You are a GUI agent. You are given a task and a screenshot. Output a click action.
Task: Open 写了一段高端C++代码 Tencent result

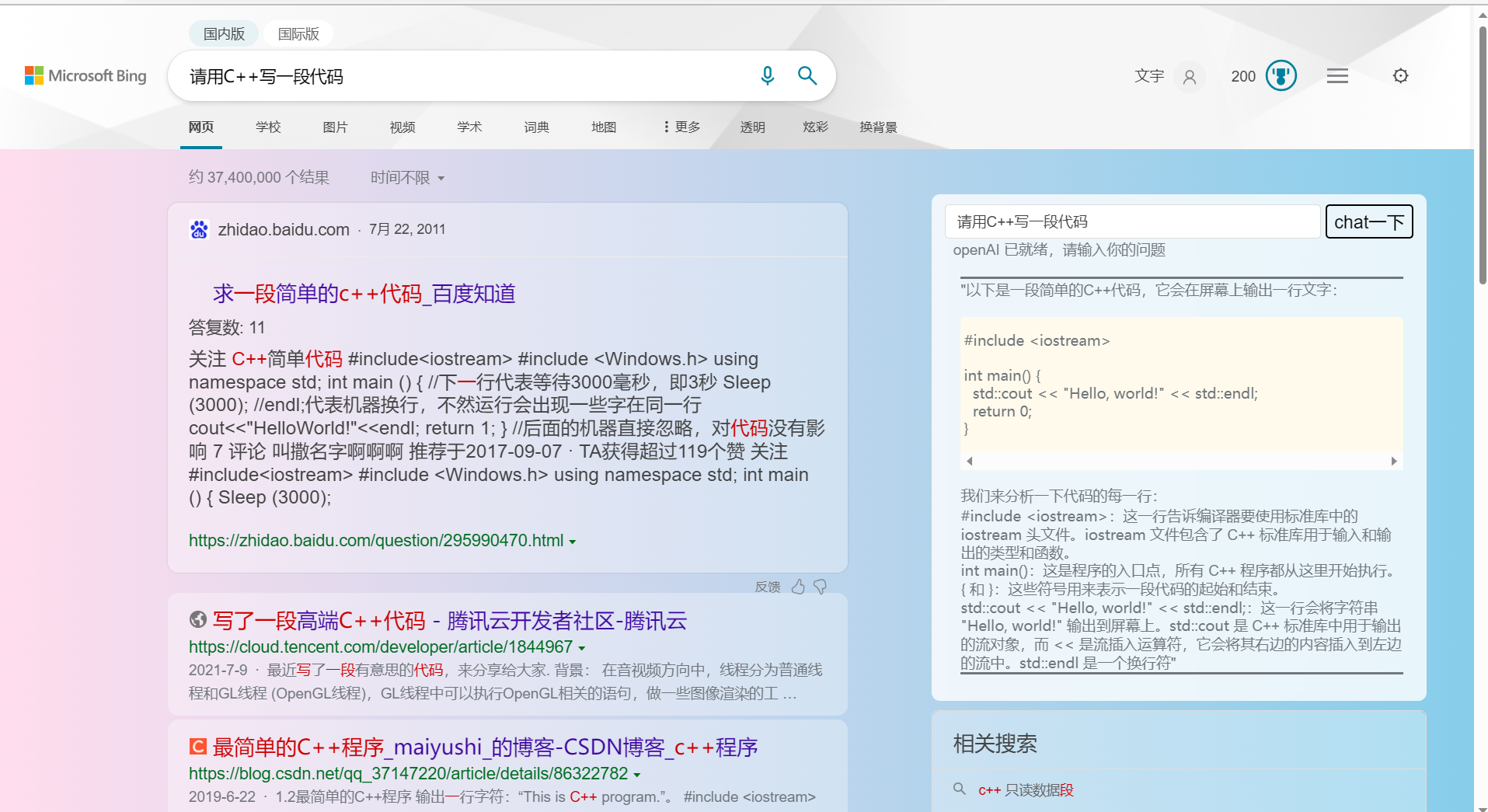pyautogui.click(x=450, y=620)
